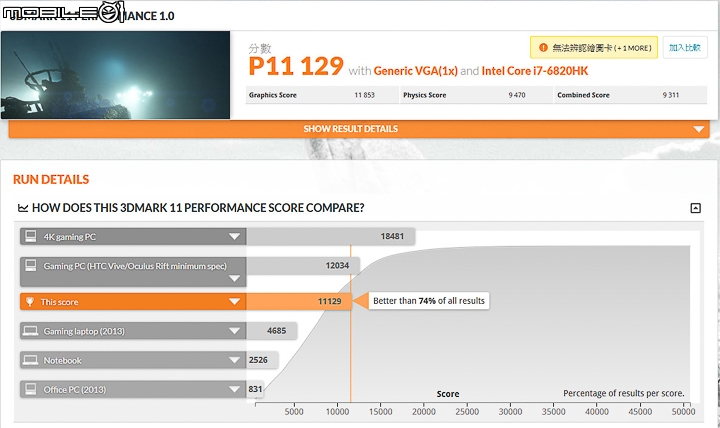This screenshot has width=720, height=428.
Task: Select the Graphics Score value 11 853
Action: coord(365,95)
